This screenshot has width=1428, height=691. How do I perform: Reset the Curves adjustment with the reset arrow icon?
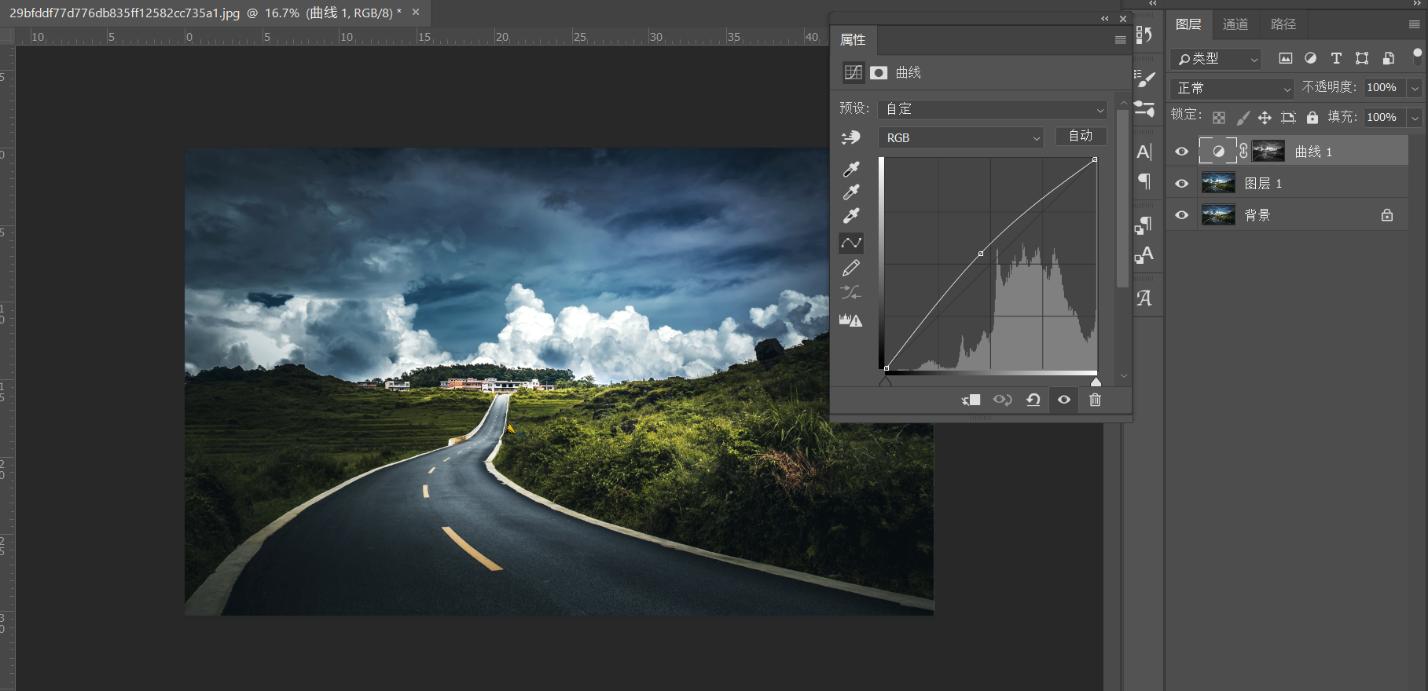[x=1034, y=399]
